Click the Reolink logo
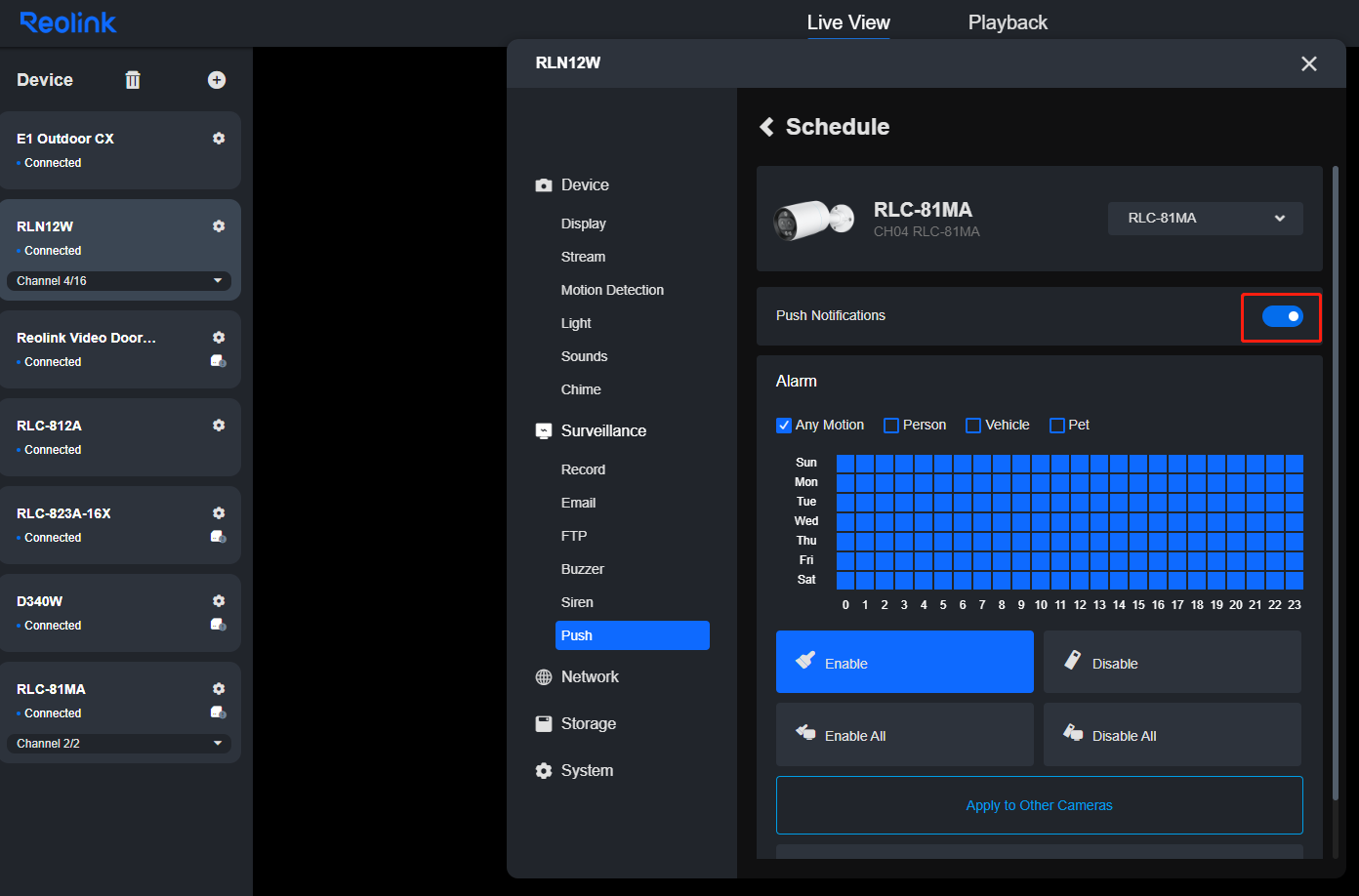 tap(68, 22)
